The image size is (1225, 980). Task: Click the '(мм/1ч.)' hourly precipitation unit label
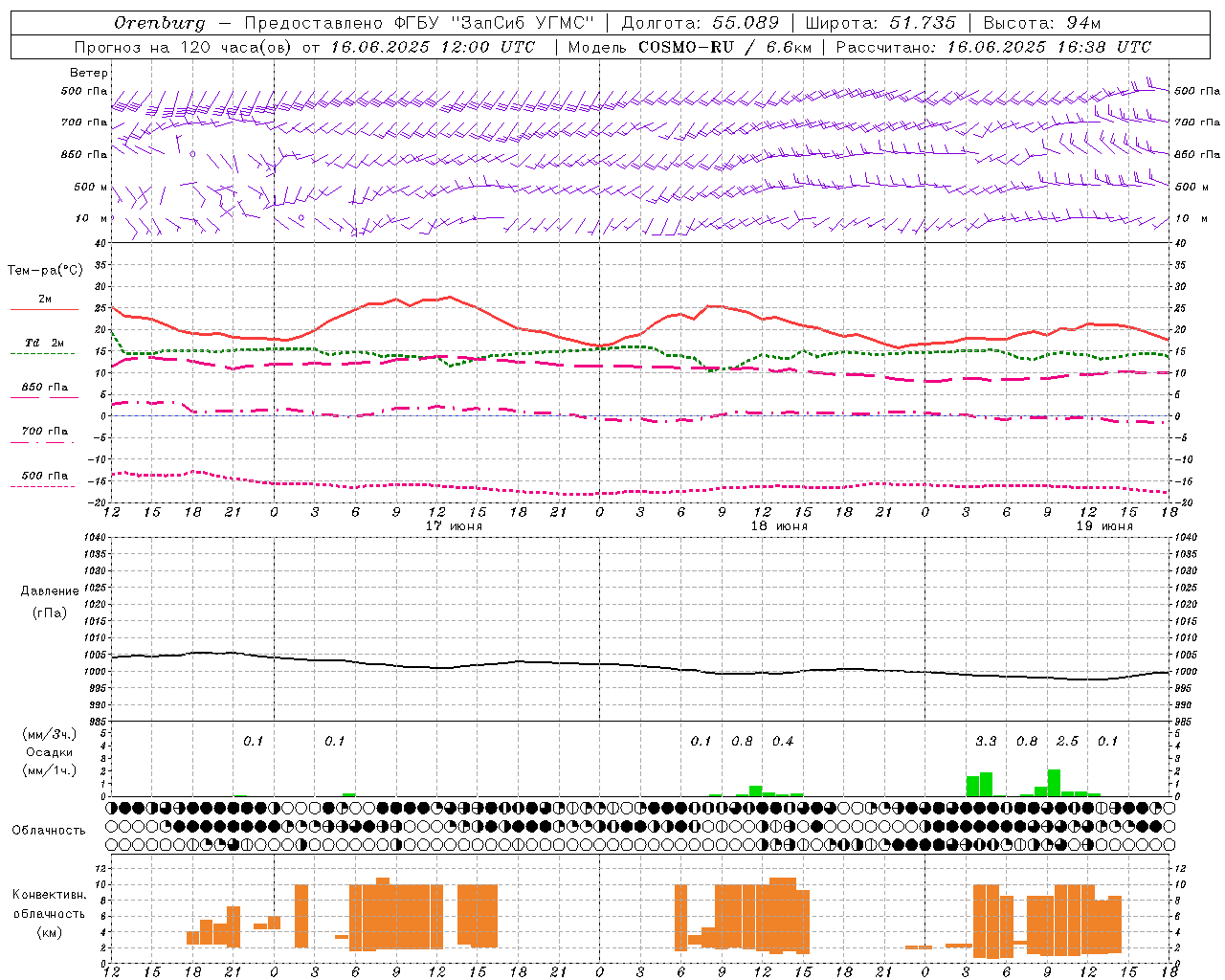[48, 770]
